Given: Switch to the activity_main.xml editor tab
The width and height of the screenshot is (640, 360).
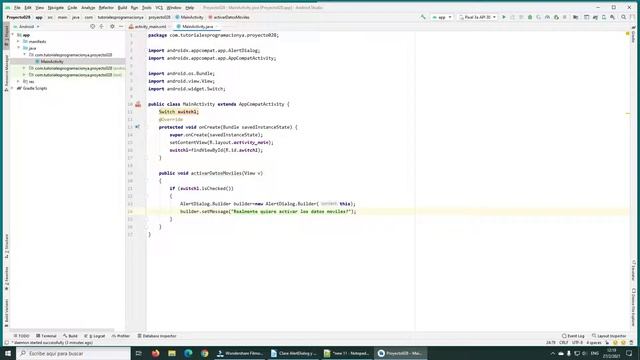Looking at the screenshot, I should point(150,27).
